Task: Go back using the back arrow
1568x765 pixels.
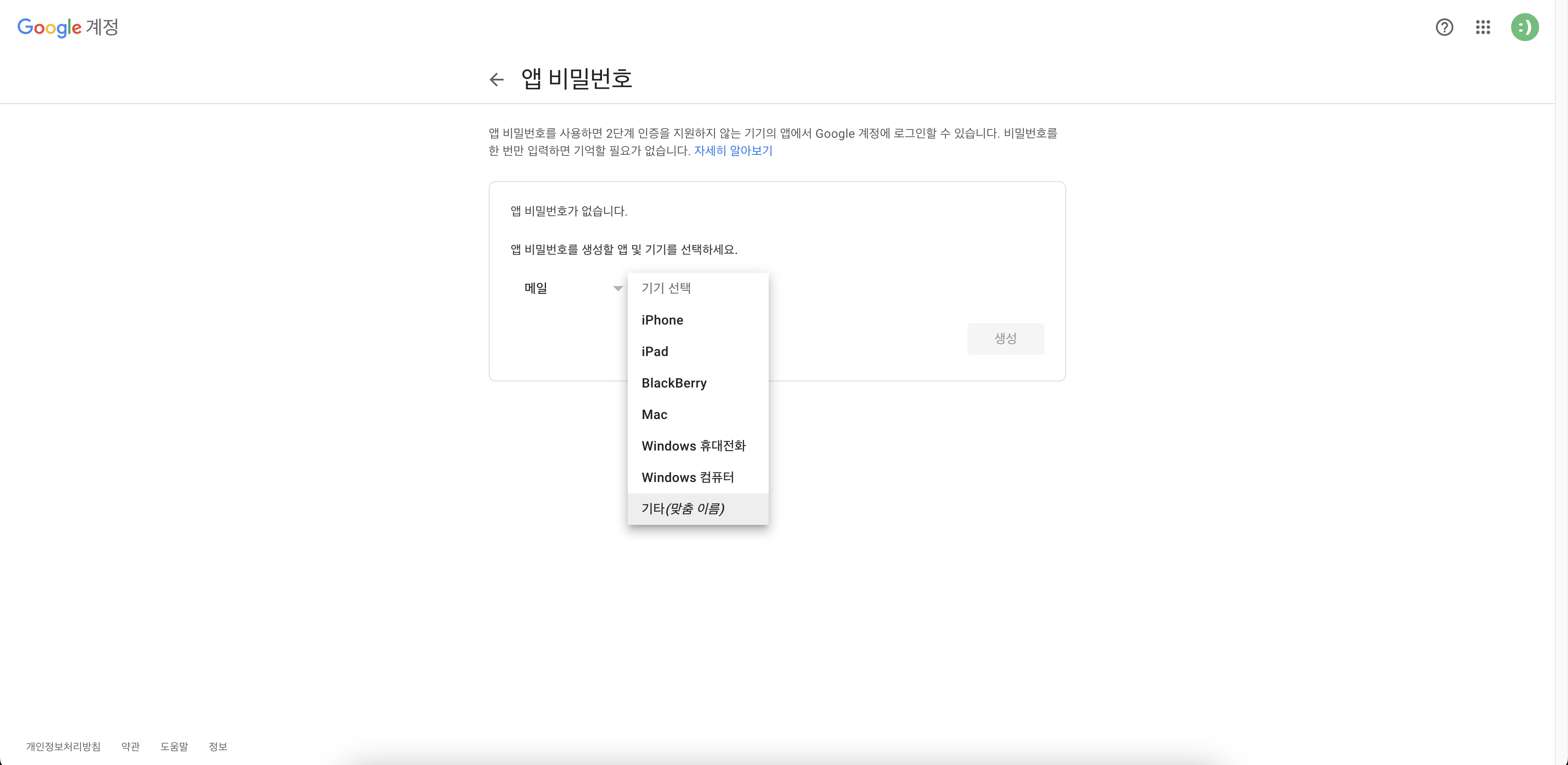Action: [497, 80]
